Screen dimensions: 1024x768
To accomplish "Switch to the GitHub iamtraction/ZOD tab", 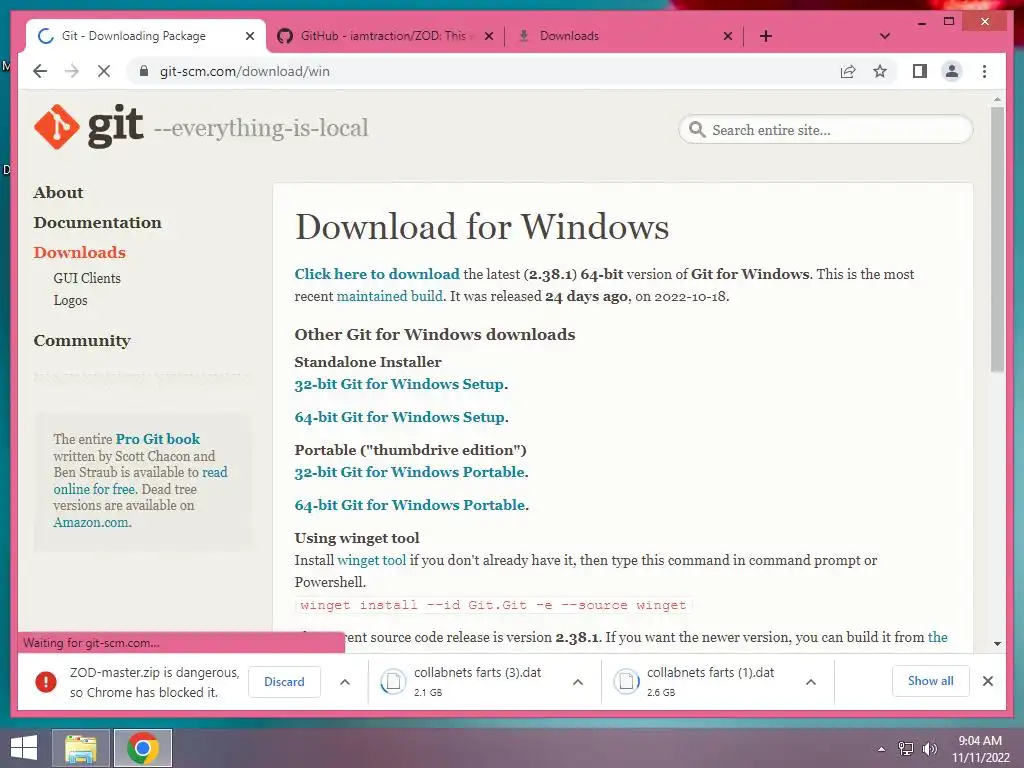I will click(x=382, y=36).
